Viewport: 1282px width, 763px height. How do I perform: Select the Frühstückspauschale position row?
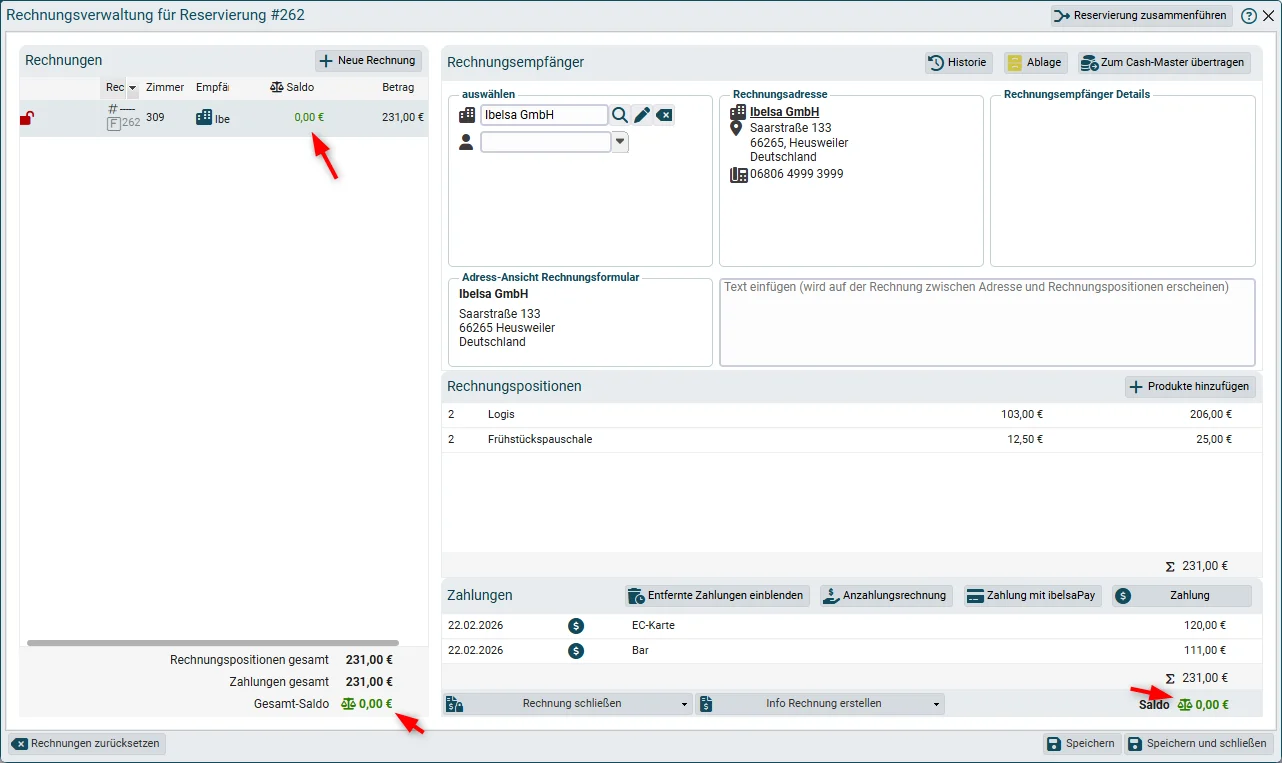[x=851, y=440]
